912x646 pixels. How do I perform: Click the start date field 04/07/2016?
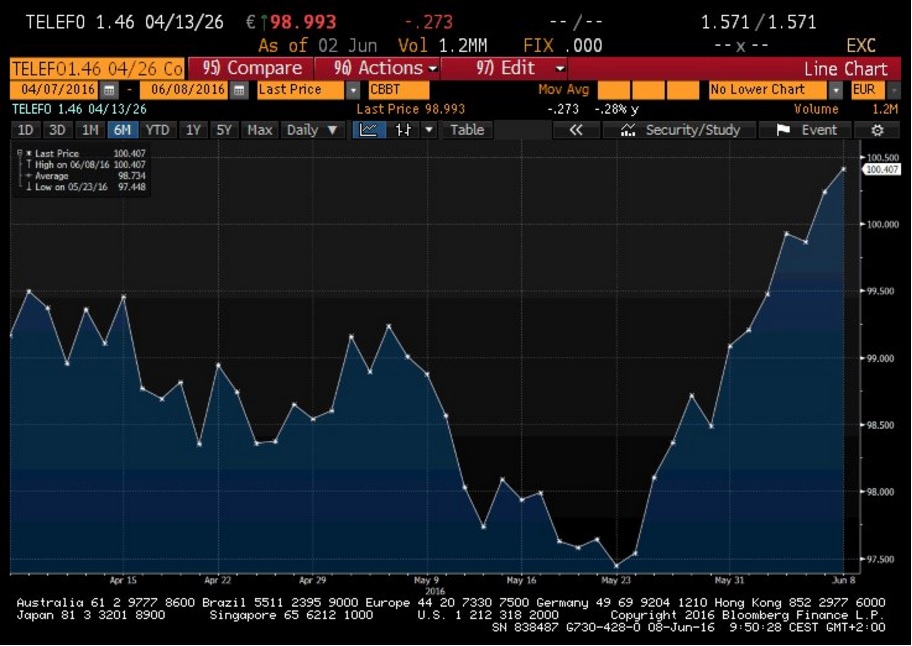click(56, 90)
